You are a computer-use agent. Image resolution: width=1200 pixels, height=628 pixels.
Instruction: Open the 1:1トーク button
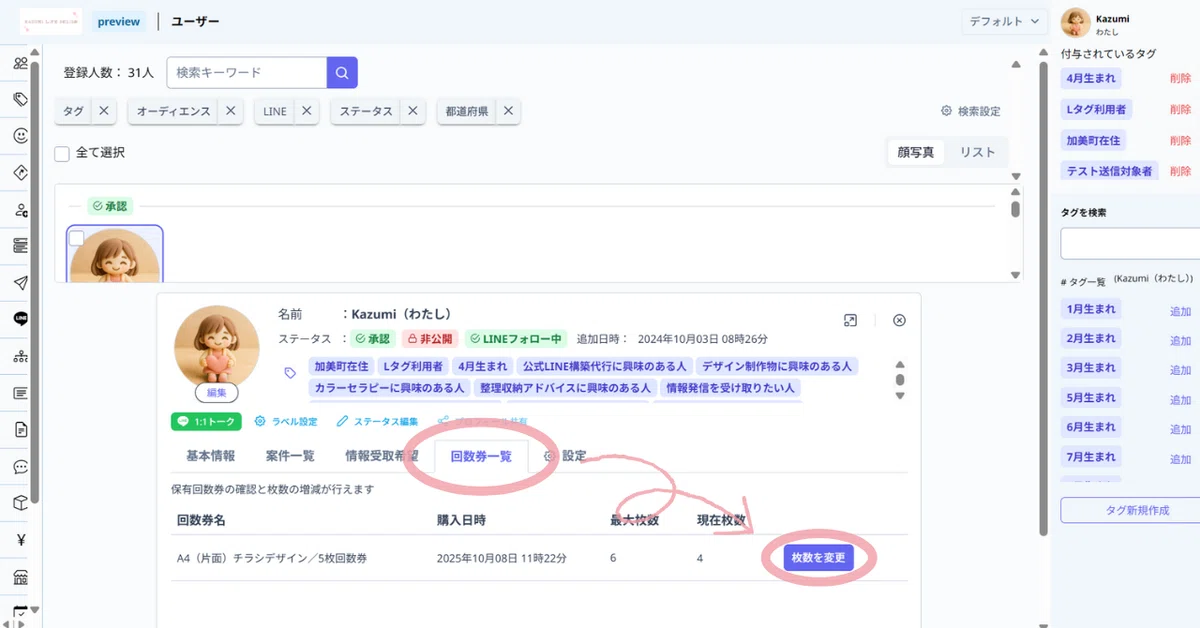point(207,421)
